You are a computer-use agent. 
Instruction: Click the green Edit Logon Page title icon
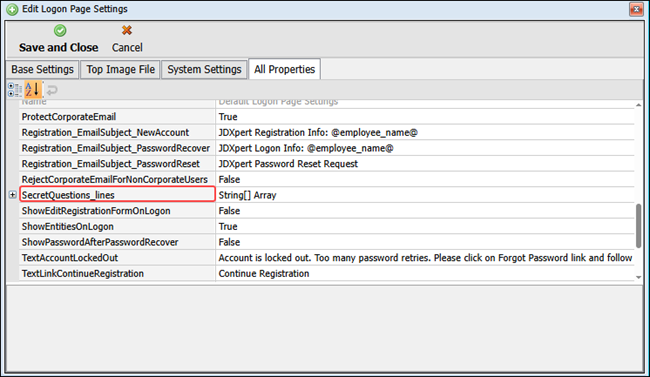(12, 9)
